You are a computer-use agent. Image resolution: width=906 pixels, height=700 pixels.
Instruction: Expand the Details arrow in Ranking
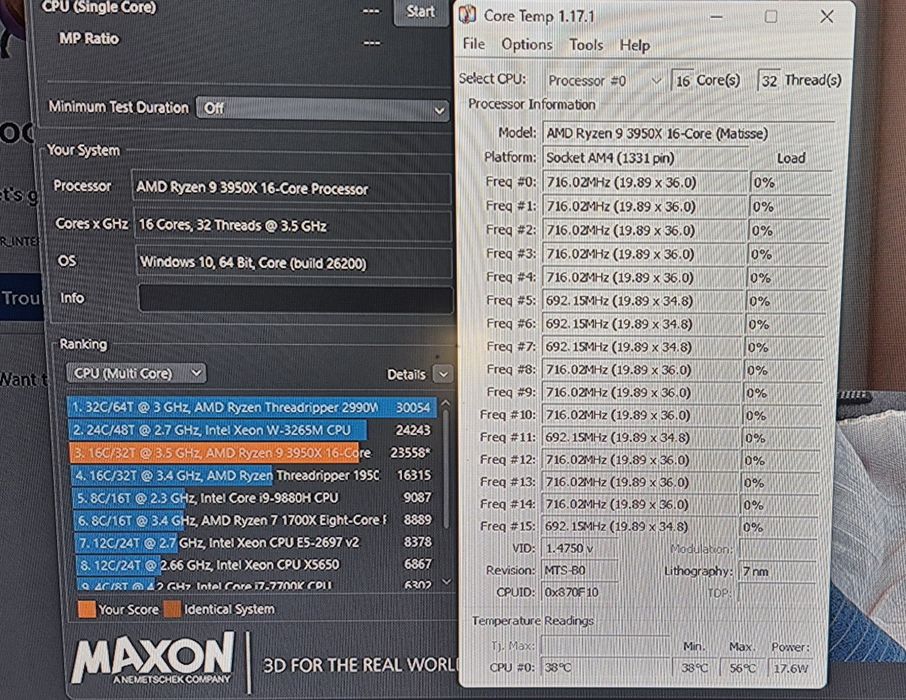pos(443,375)
